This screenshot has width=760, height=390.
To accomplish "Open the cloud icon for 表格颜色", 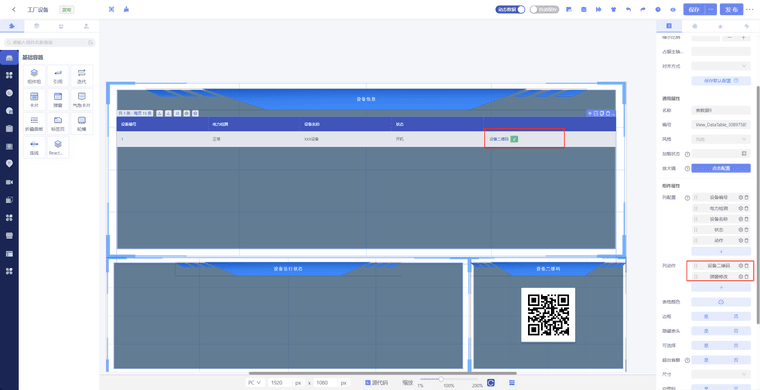I will coord(721,302).
